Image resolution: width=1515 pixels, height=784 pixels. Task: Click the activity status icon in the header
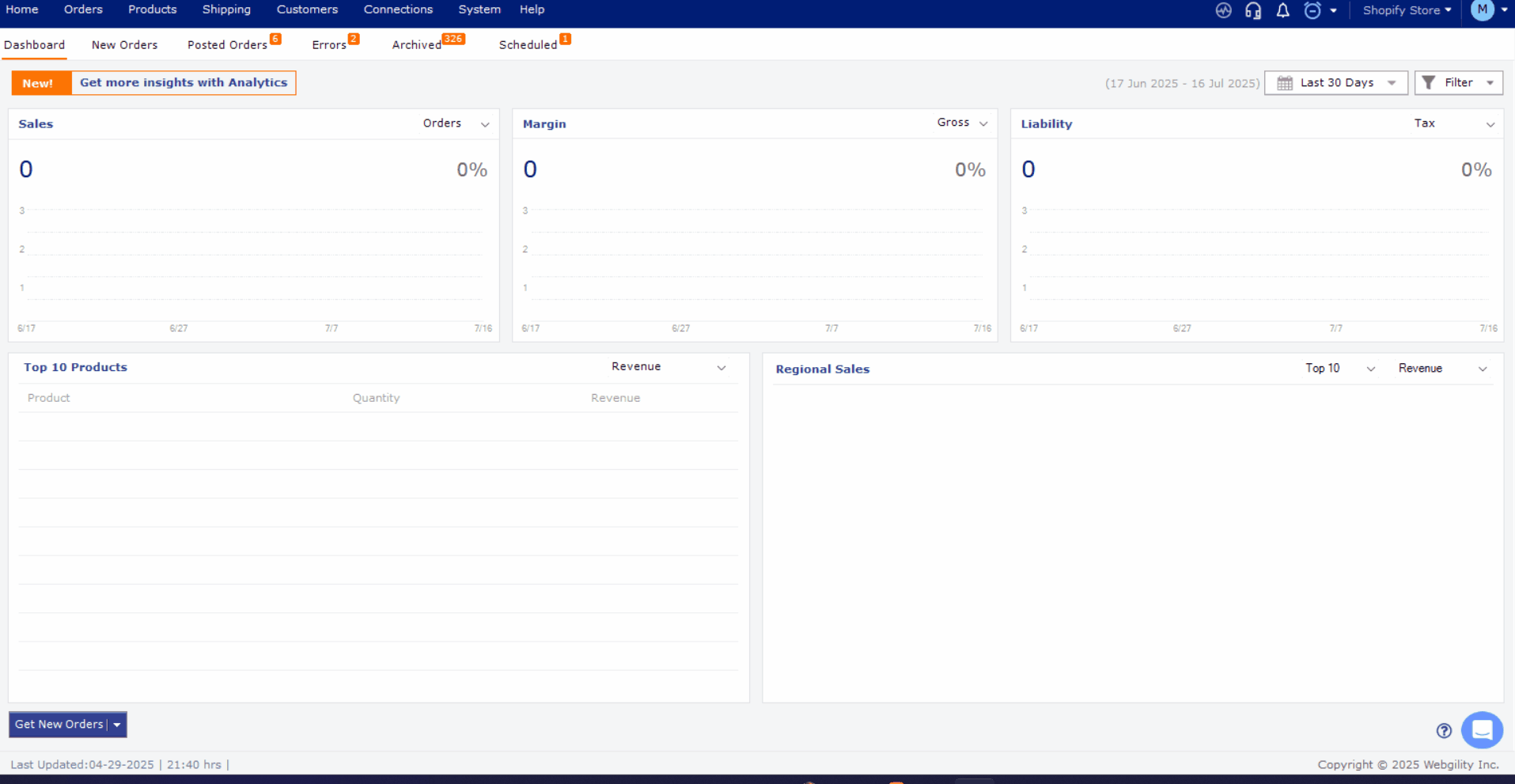(x=1223, y=11)
